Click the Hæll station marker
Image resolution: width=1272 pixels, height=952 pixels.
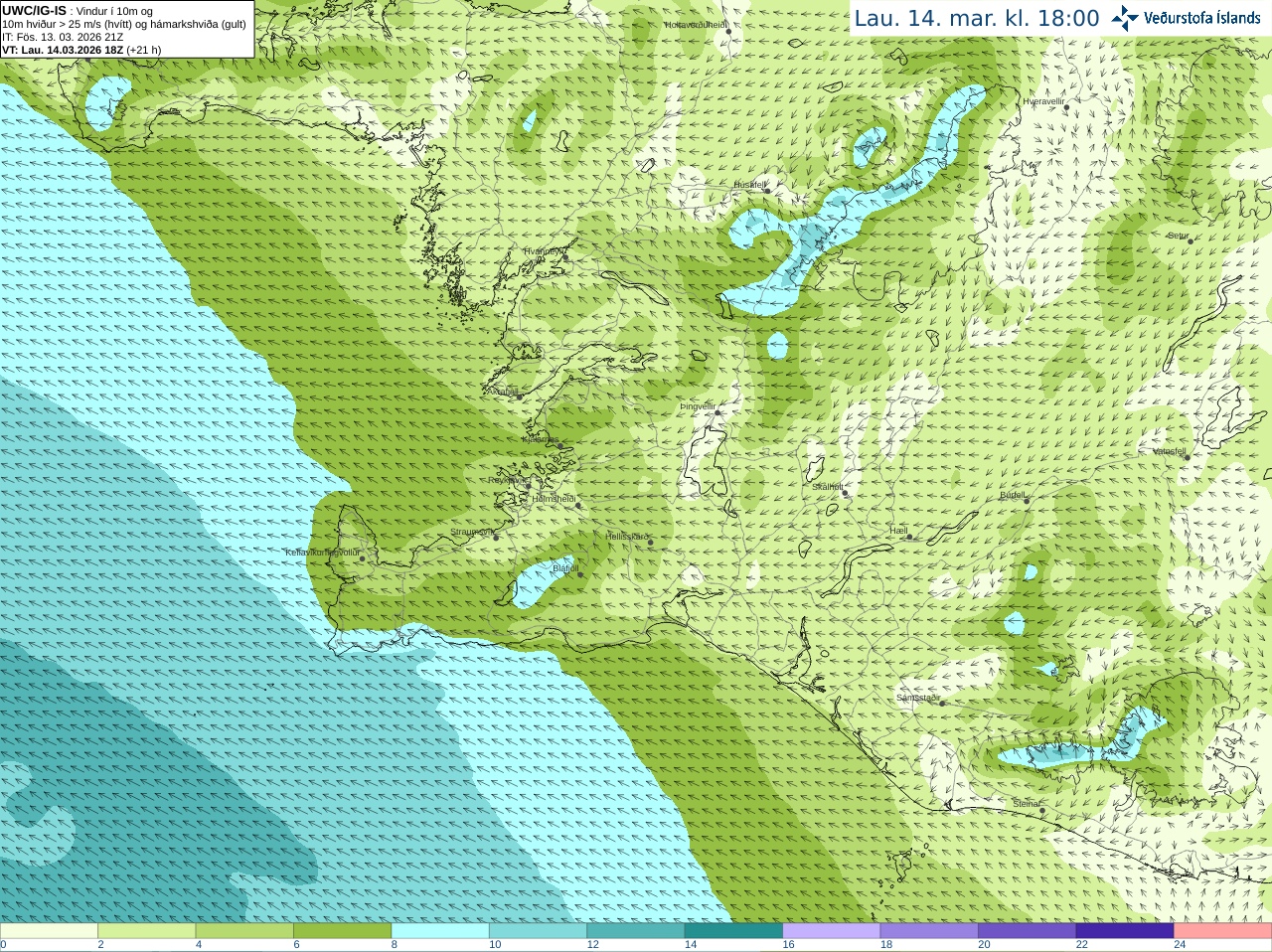point(909,537)
